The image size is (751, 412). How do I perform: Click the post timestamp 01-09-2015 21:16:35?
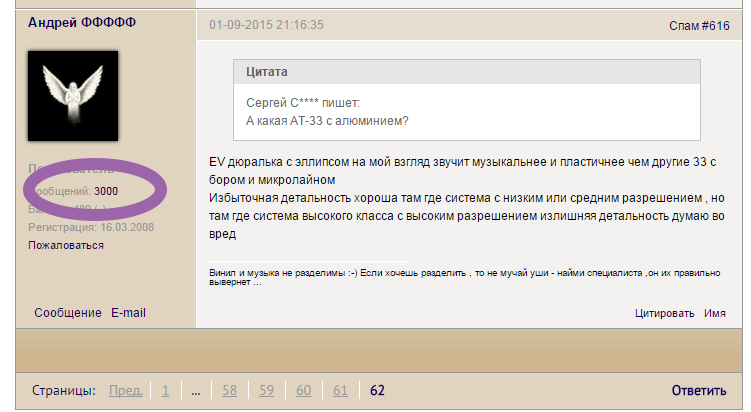click(266, 25)
